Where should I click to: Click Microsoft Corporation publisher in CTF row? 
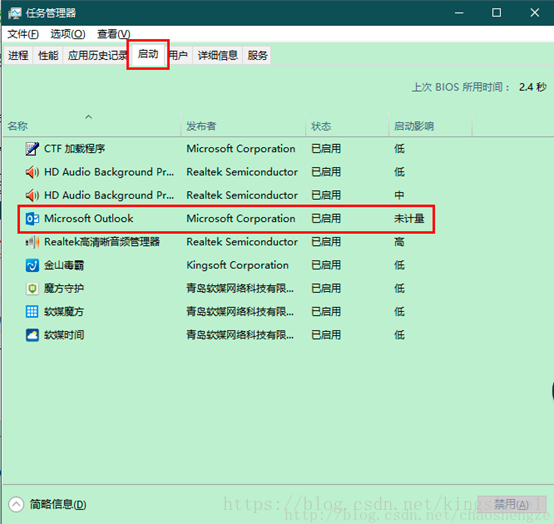pyautogui.click(x=241, y=149)
